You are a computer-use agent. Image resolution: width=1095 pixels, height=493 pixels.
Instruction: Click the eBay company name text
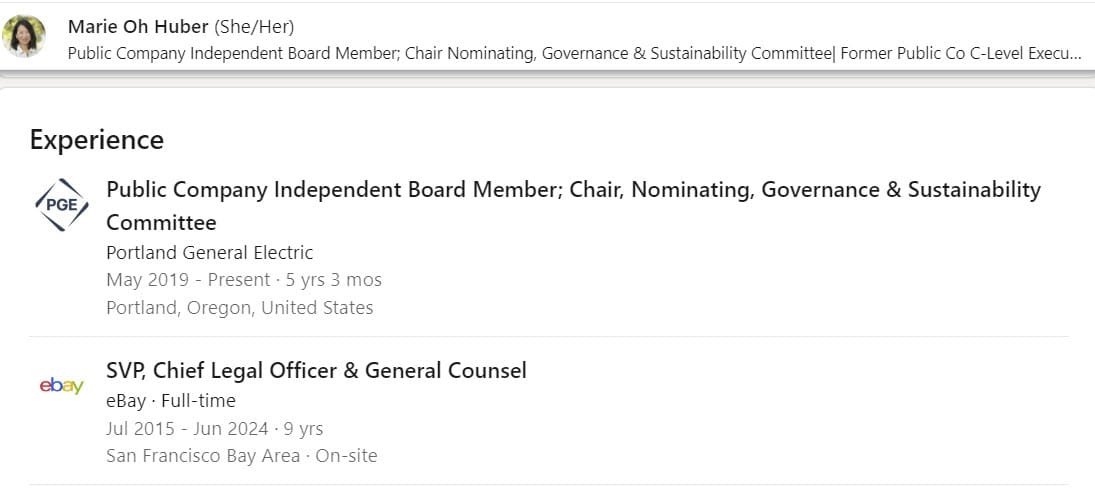point(125,401)
